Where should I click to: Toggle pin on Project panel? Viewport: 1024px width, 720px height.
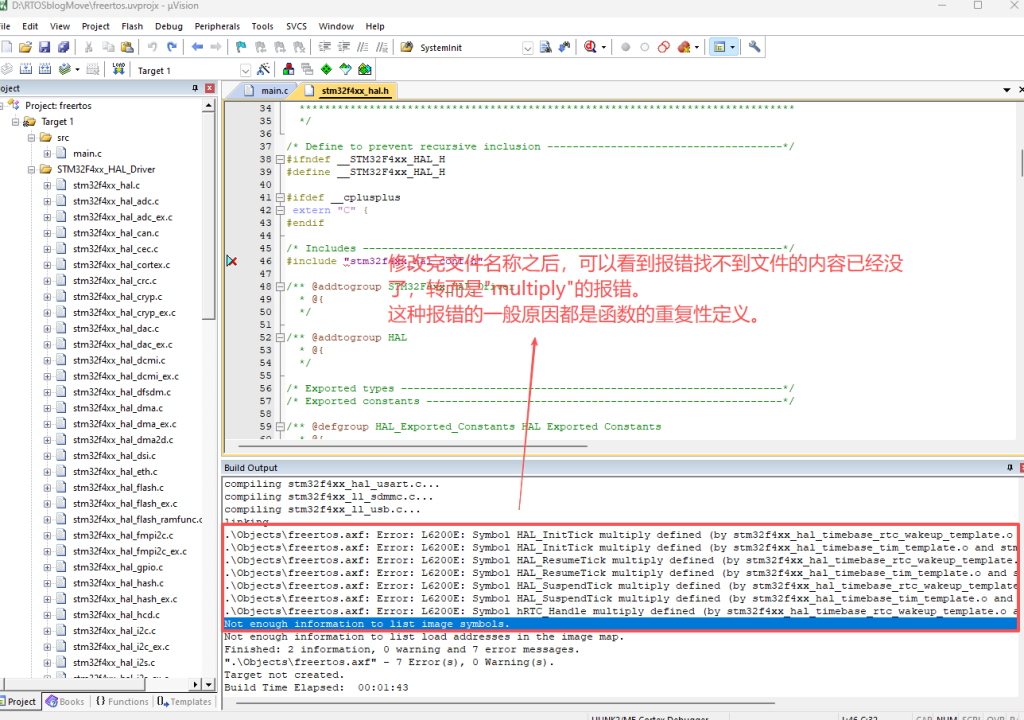(x=195, y=88)
